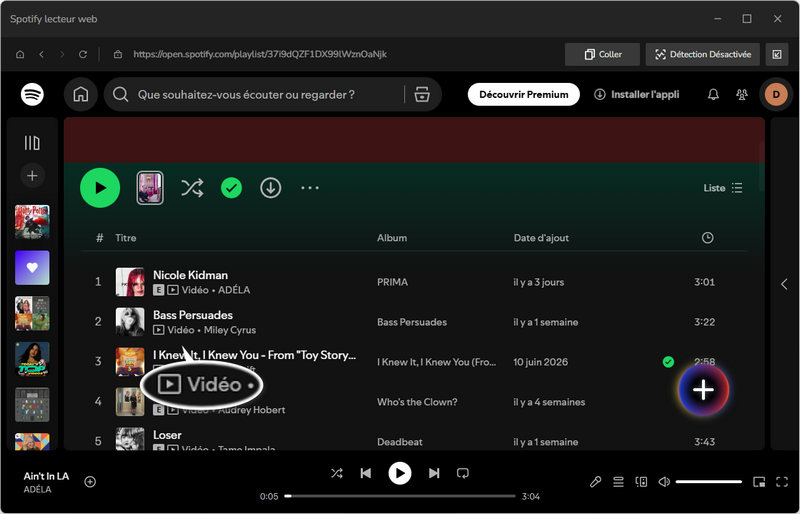Viewport: 800px width, 514px height.
Task: Toggle repeat in player bar
Action: [463, 473]
